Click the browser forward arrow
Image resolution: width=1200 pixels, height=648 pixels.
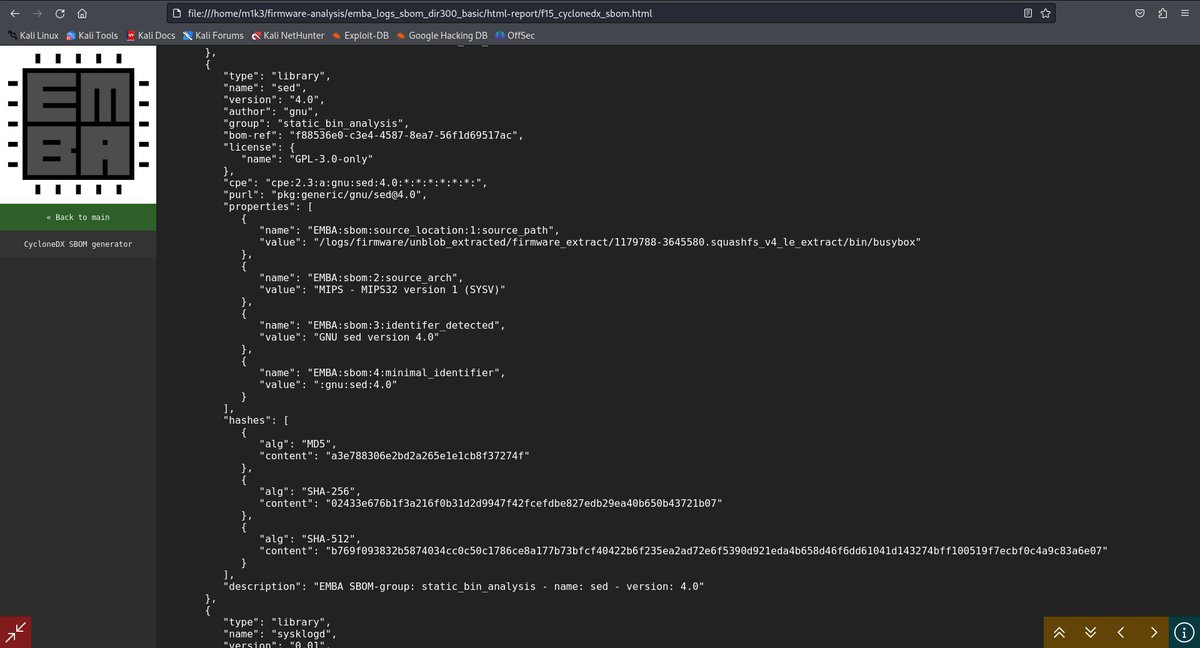[x=38, y=14]
